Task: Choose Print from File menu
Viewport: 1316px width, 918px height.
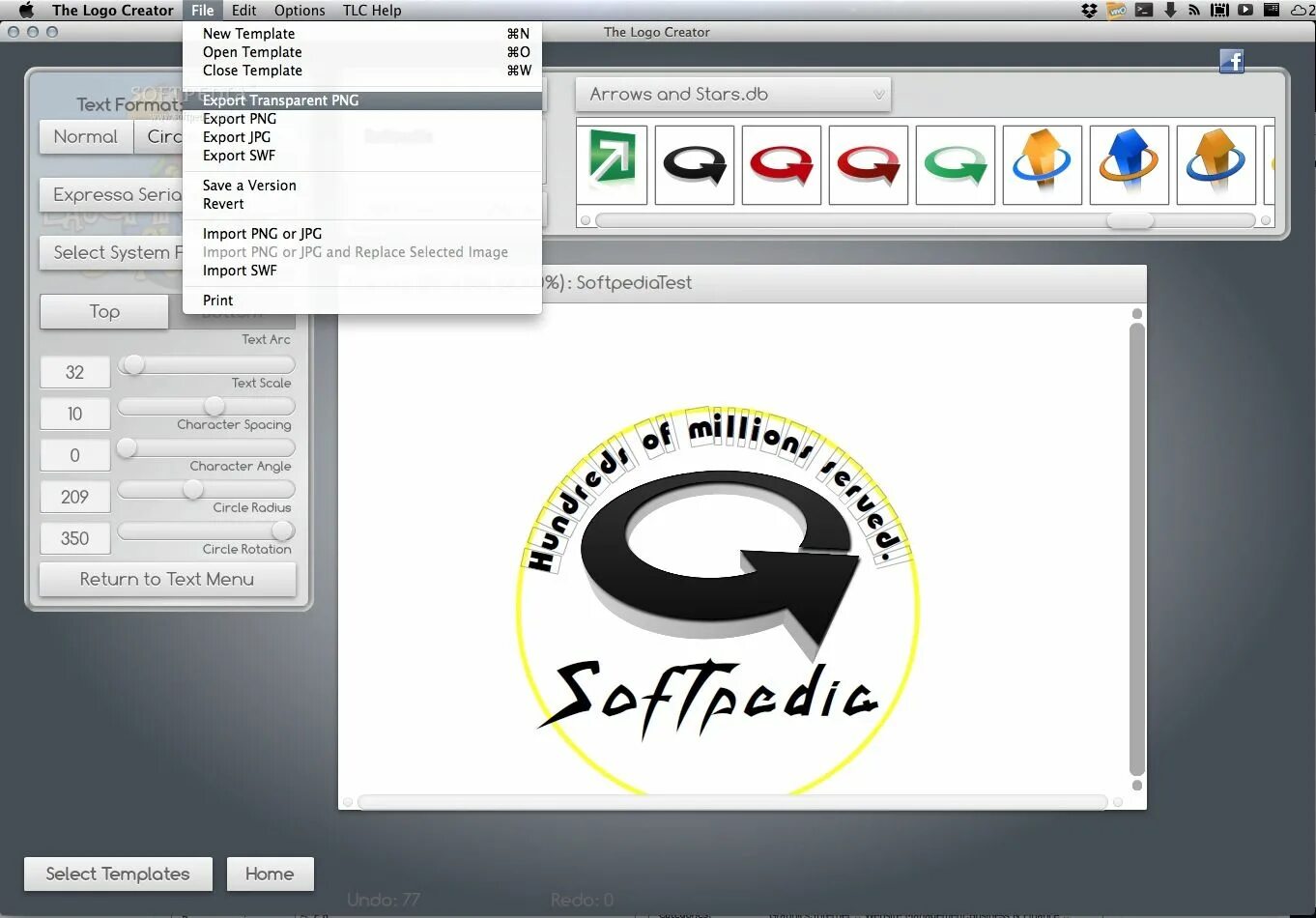Action: [x=362, y=301]
